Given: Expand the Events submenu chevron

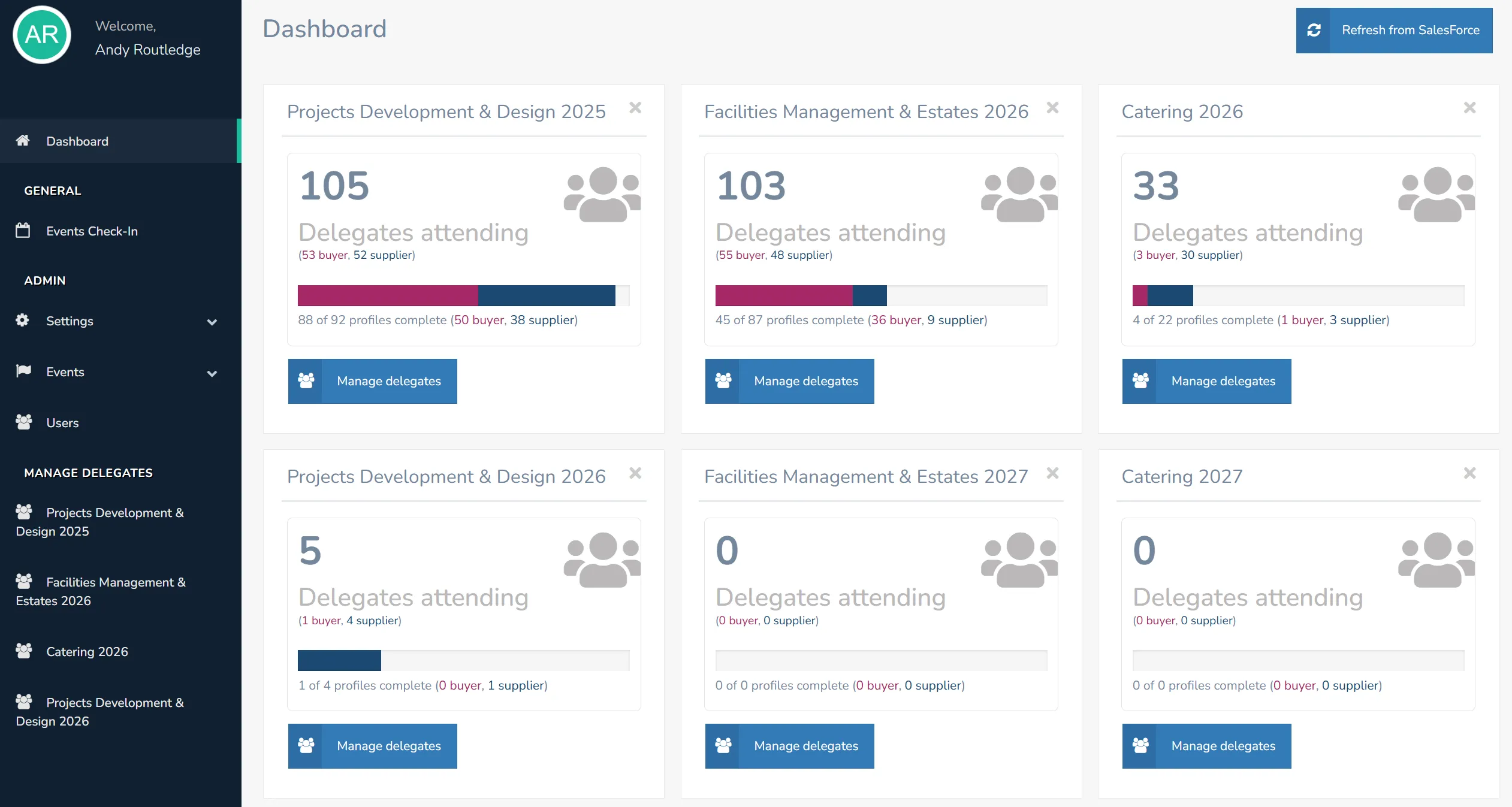Looking at the screenshot, I should (212, 373).
